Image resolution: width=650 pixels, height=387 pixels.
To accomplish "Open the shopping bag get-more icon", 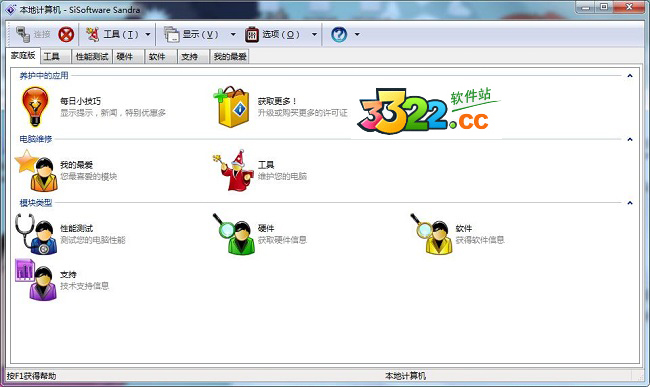I will pos(232,107).
